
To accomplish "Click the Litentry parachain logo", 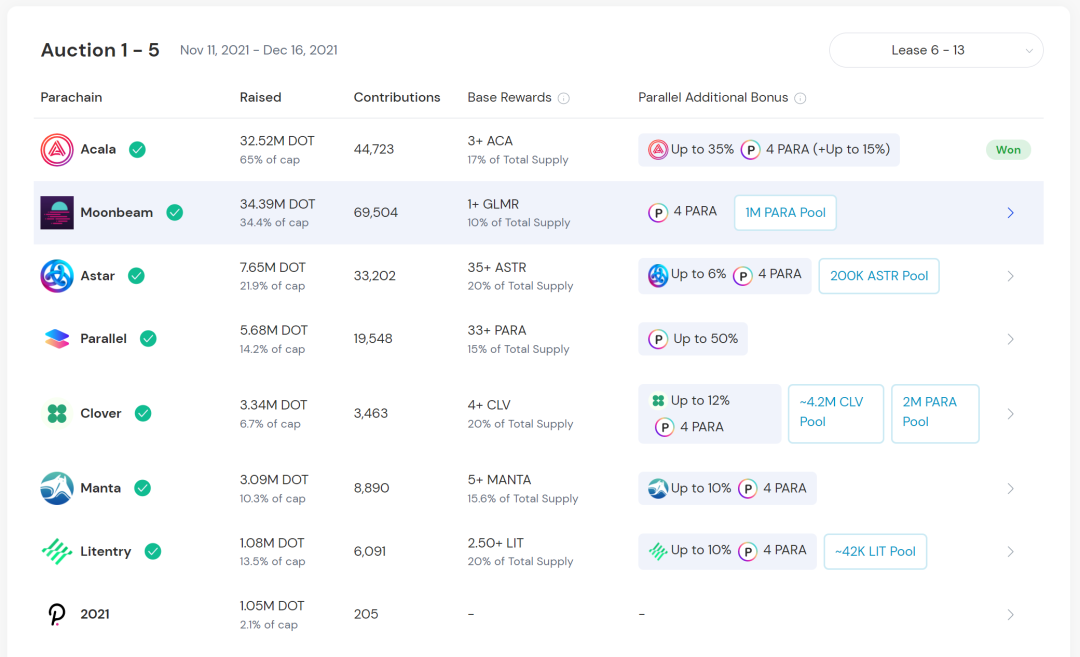I will coord(56,552).
